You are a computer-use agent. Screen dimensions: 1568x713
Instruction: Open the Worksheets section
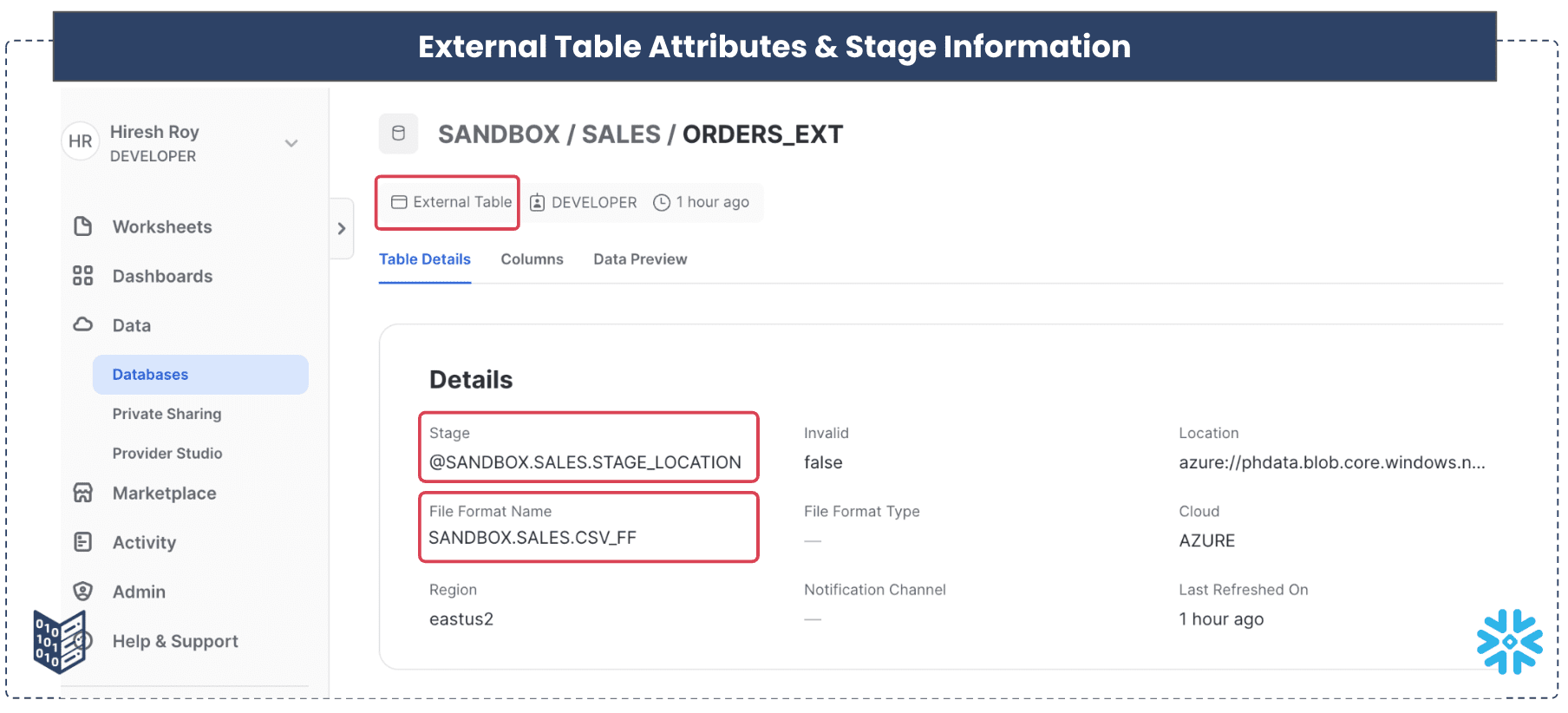click(161, 226)
